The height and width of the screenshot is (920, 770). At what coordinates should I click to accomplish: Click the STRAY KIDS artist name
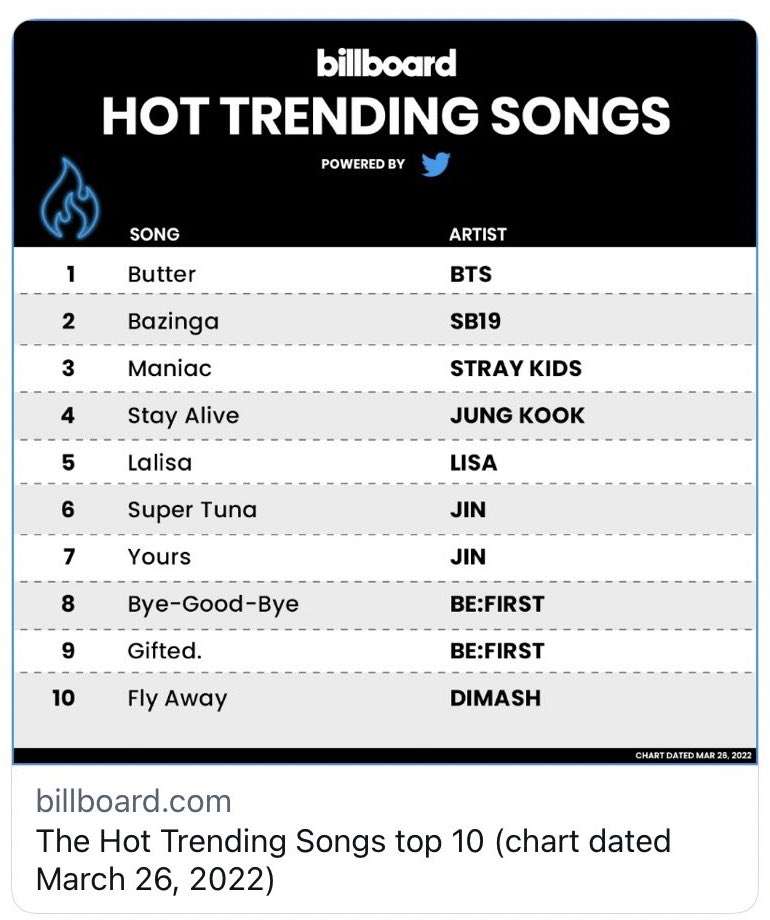[x=516, y=368]
